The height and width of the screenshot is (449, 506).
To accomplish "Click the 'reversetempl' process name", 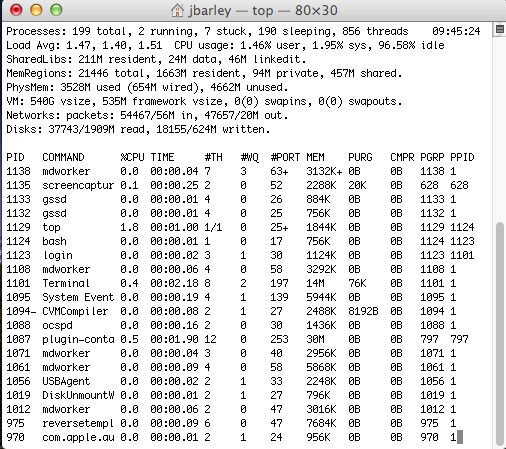I will click(x=78, y=423).
